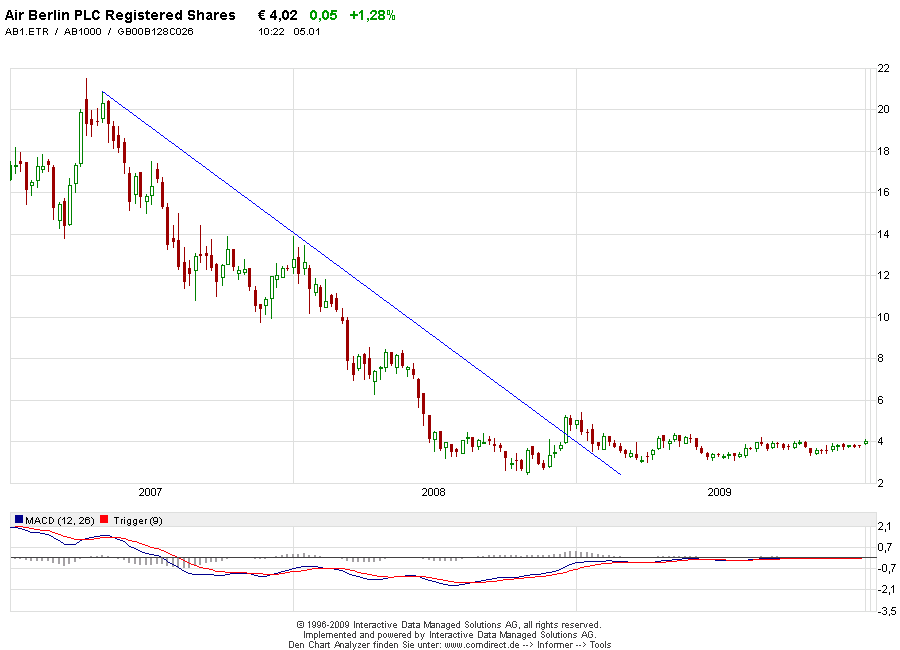This screenshot has width=900, height=650.
Task: Click the absolute change value 0,05
Action: 323,16
